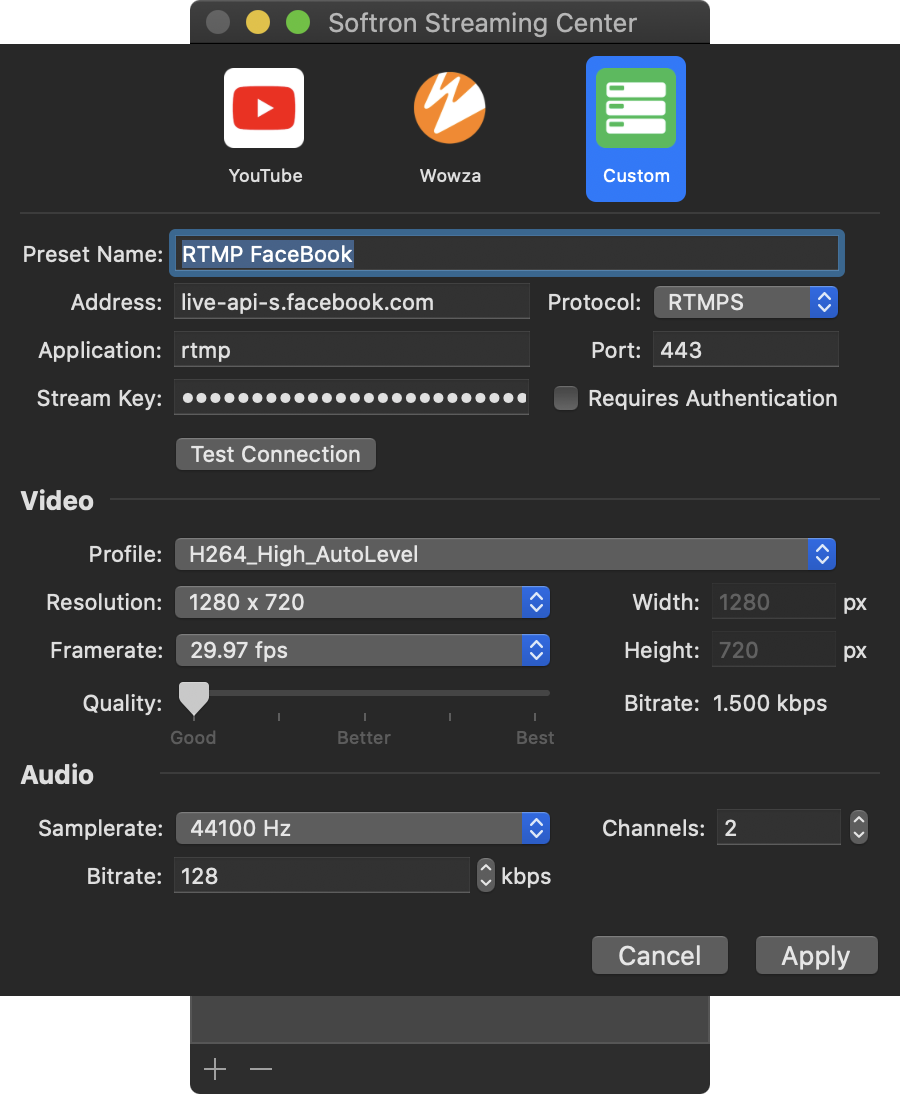Minimize window with yellow button
The width and height of the screenshot is (900, 1094).
click(257, 22)
